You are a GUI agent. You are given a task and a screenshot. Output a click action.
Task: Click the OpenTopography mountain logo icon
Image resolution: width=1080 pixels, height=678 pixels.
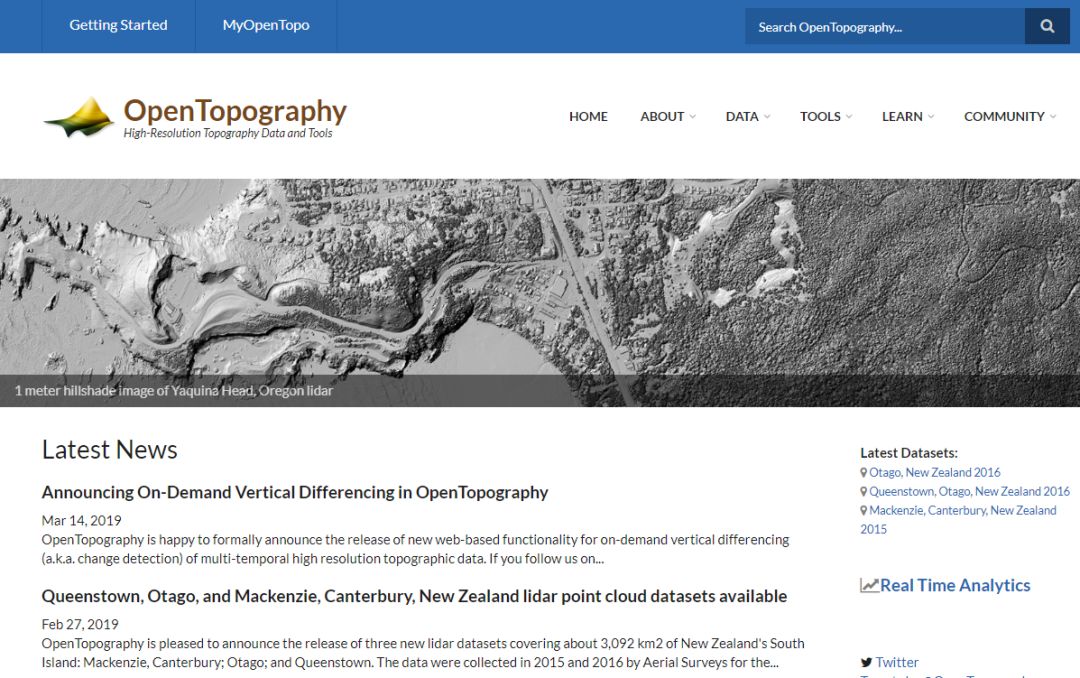tap(79, 117)
